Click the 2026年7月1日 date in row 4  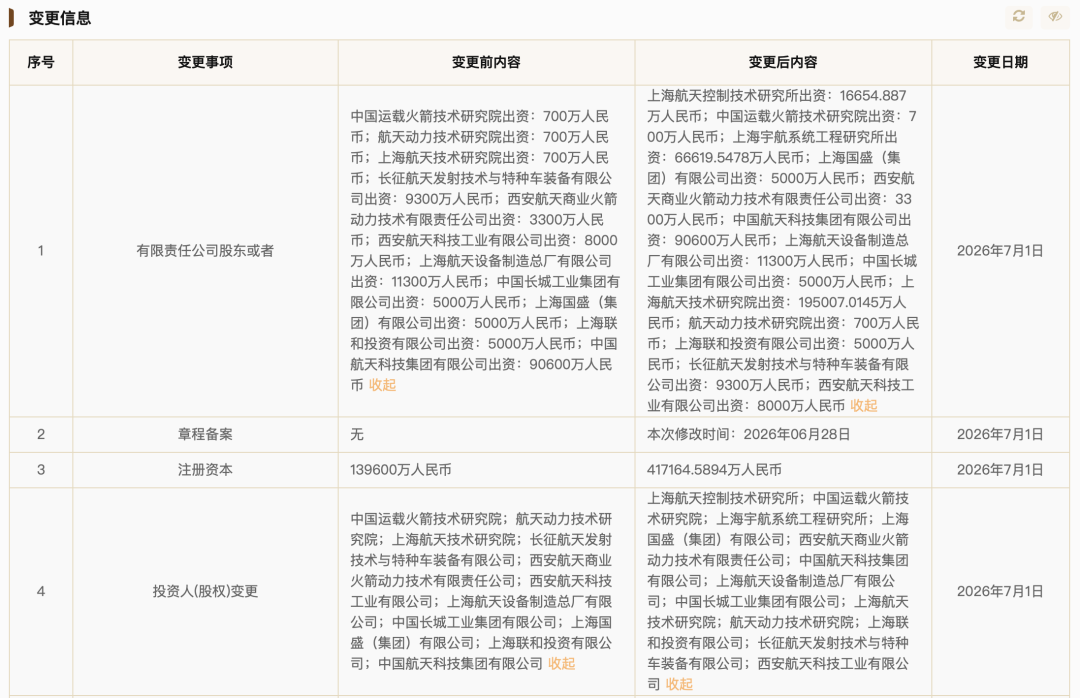click(1000, 591)
